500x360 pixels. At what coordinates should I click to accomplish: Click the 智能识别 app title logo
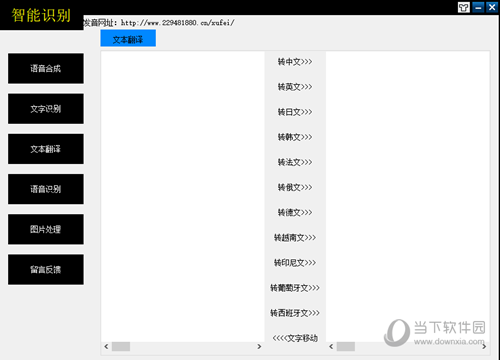[41, 15]
